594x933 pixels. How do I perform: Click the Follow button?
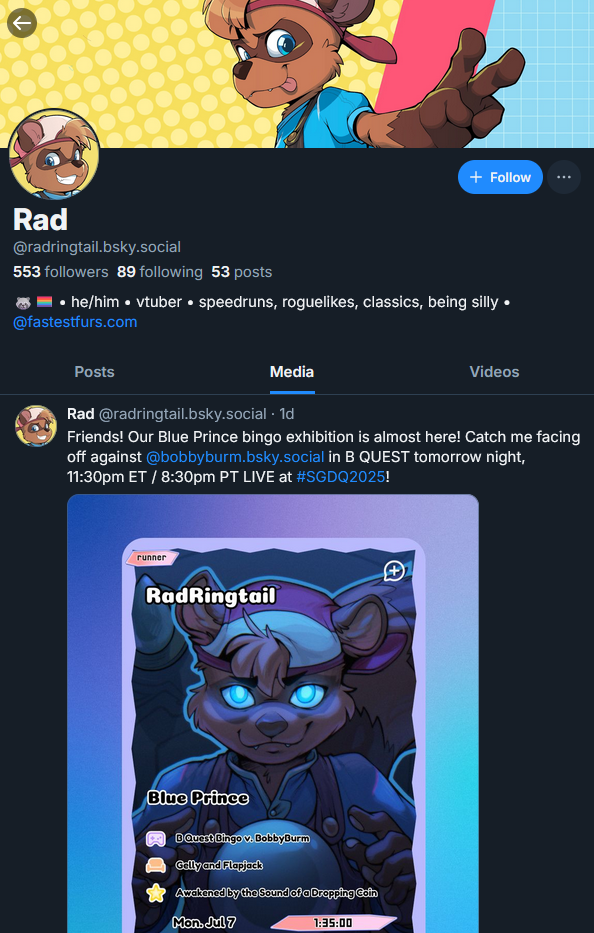point(500,177)
